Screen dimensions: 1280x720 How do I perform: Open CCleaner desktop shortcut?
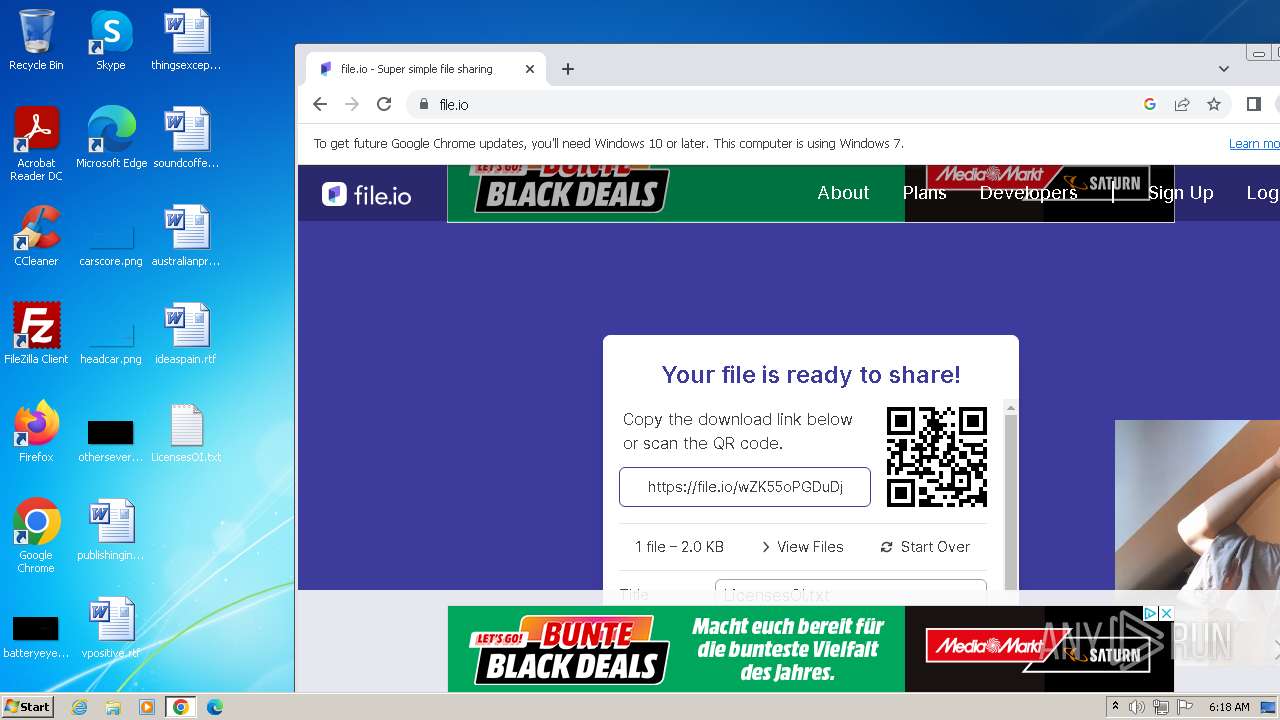click(x=36, y=236)
